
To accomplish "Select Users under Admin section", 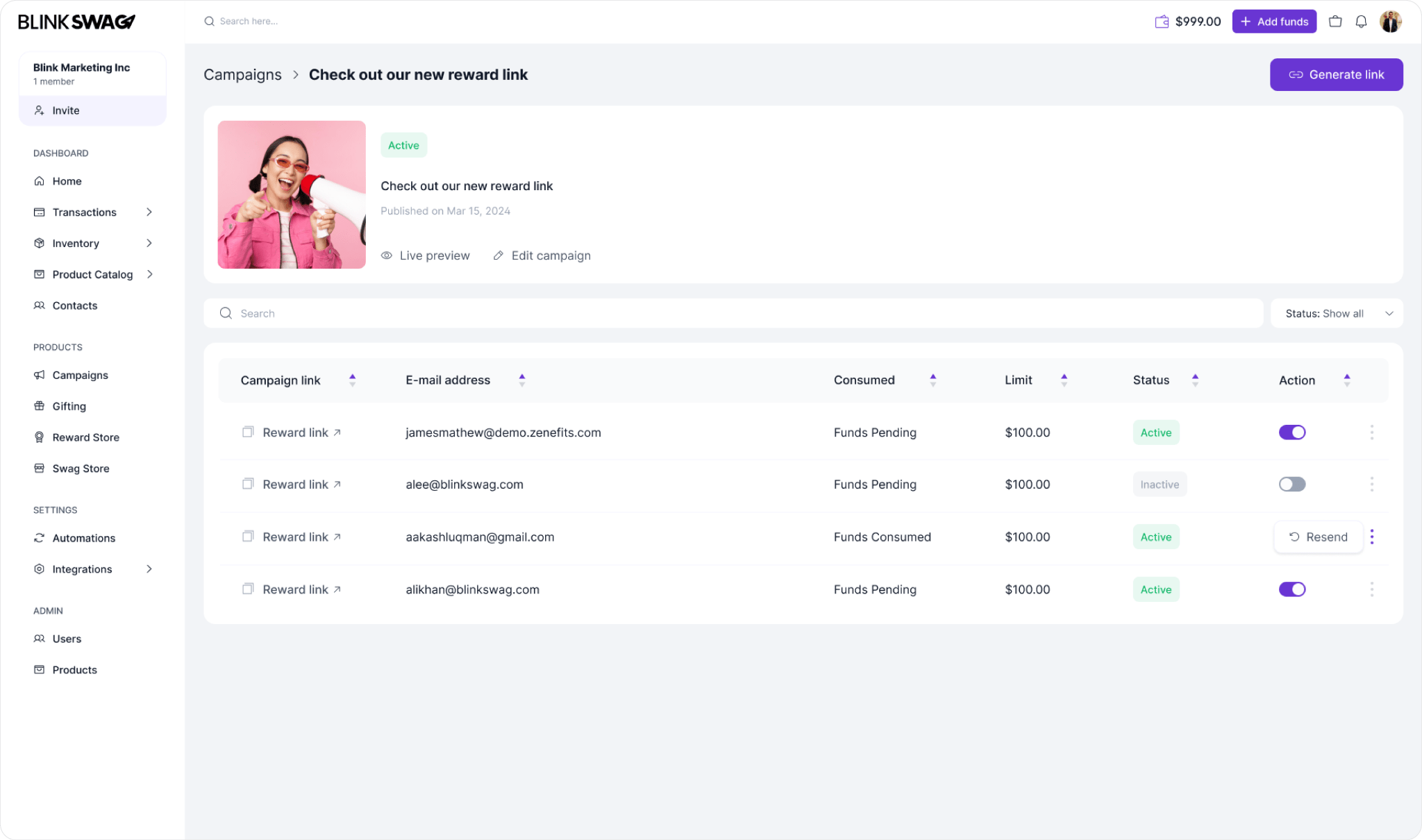I will tap(67, 638).
